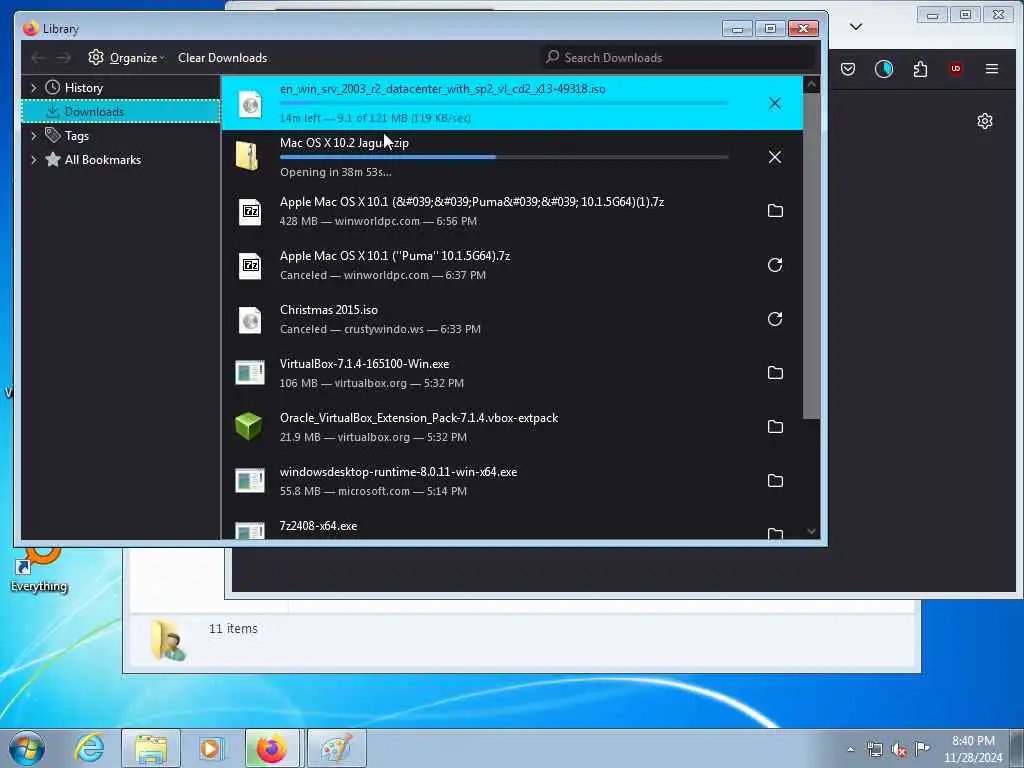Show windowsdesktop-runtime file in folder
1024x768 pixels.
(x=775, y=481)
